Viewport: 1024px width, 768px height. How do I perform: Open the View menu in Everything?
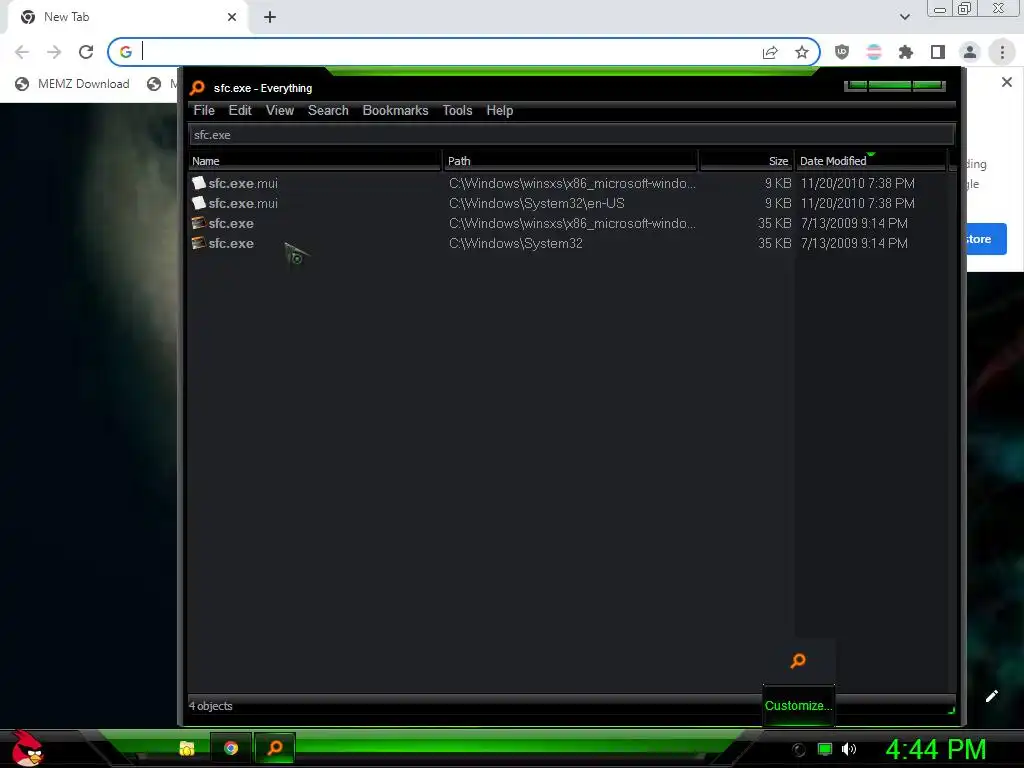[x=280, y=110]
